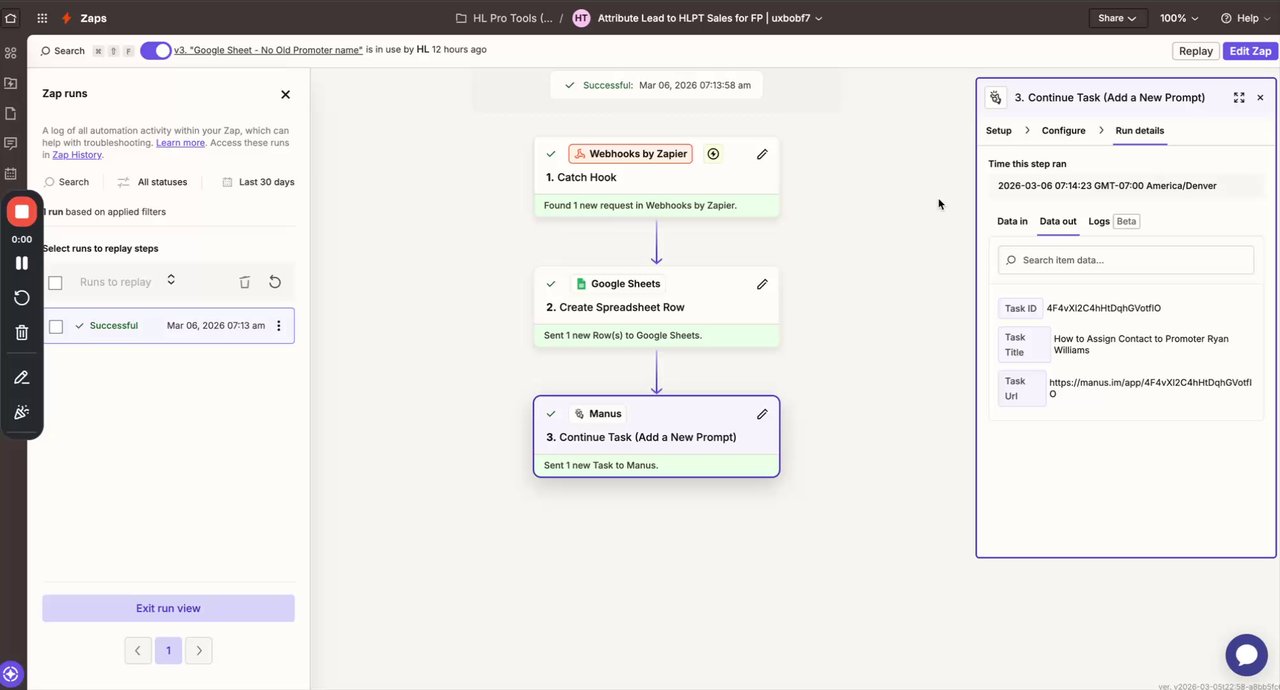The height and width of the screenshot is (690, 1280).
Task: Open the Share dropdown
Action: [1117, 18]
